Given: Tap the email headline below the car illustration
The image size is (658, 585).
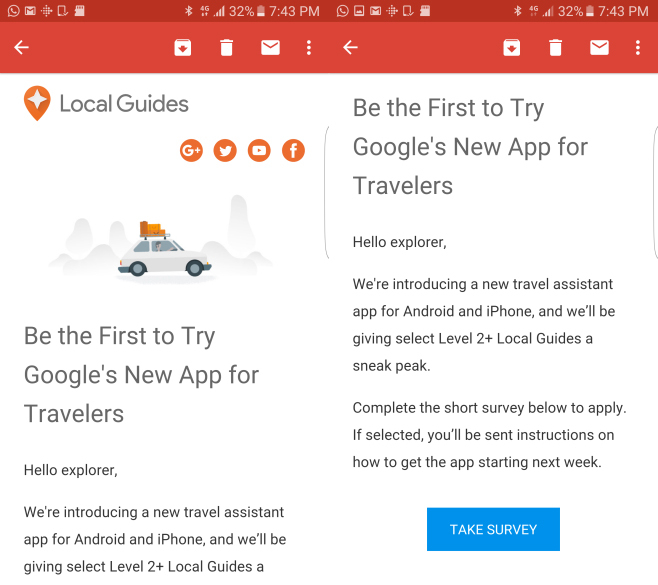Looking at the screenshot, I should [x=141, y=375].
